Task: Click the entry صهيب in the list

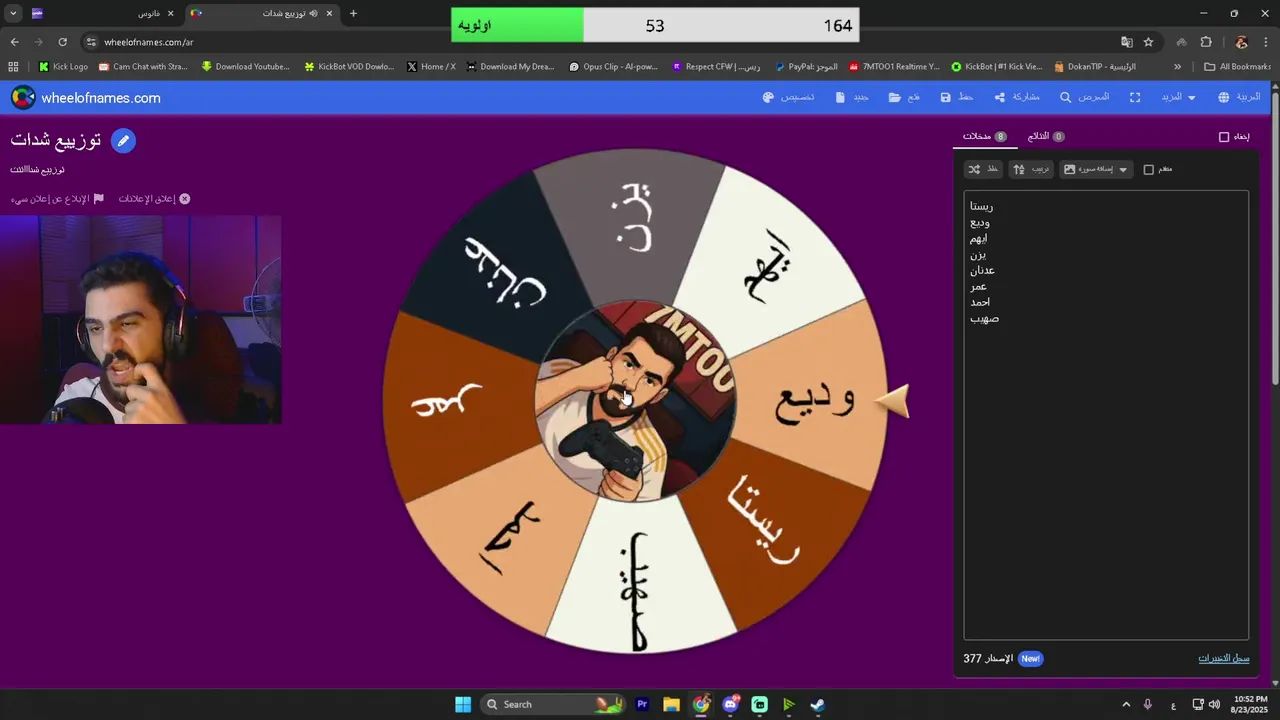Action: click(x=984, y=318)
